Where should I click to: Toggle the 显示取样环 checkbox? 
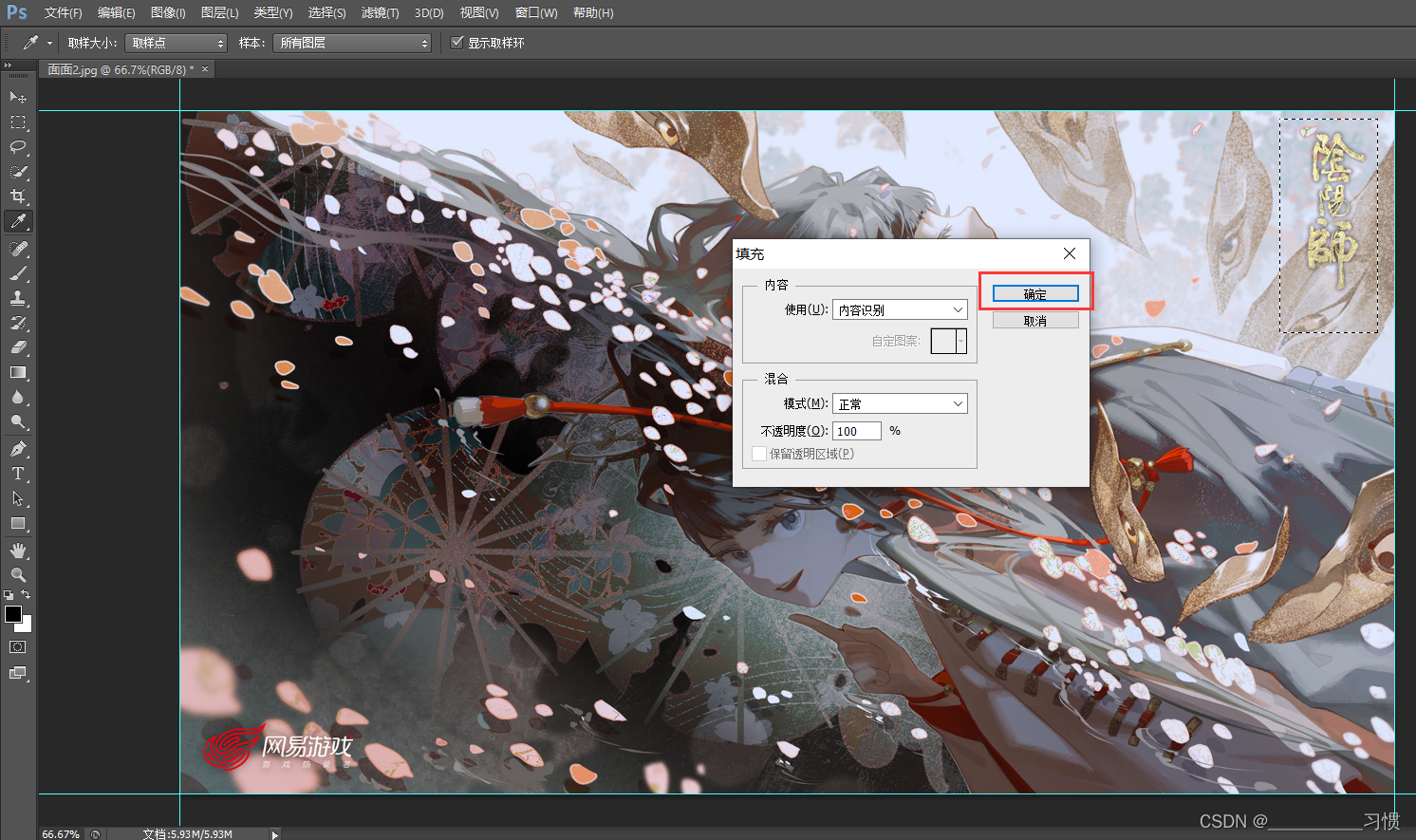457,43
